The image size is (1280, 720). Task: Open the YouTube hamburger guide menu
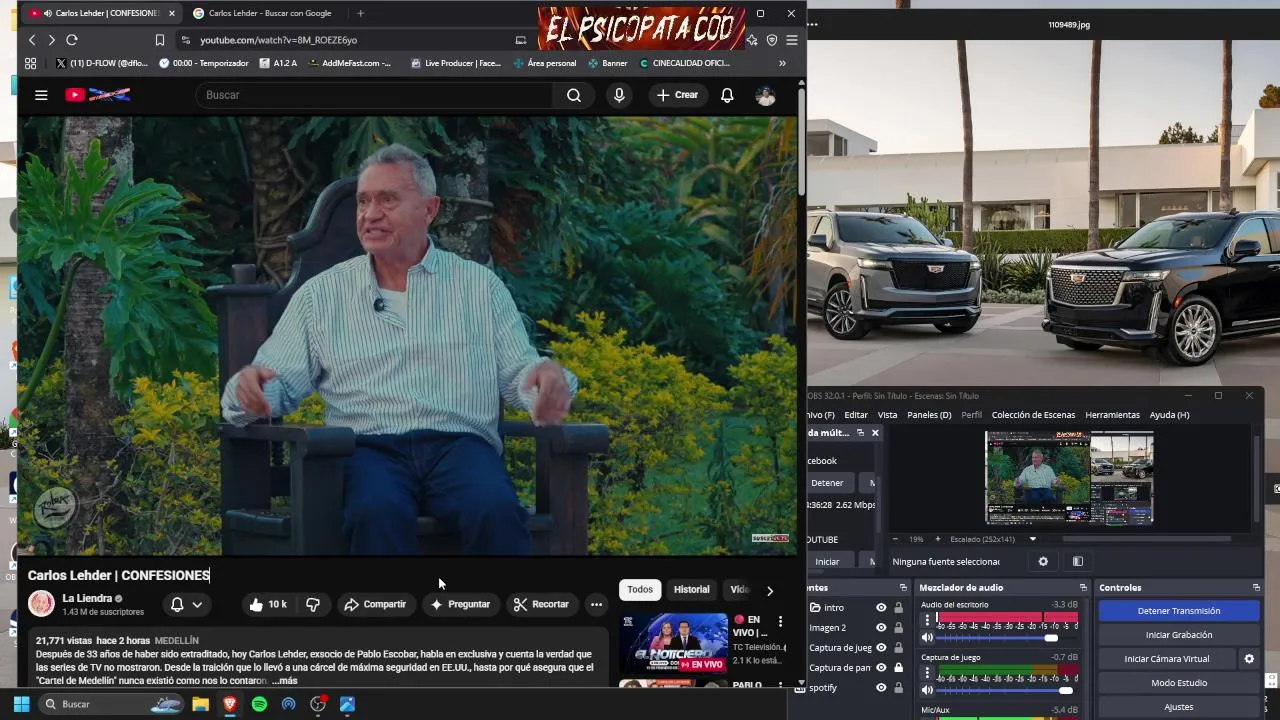tap(41, 95)
